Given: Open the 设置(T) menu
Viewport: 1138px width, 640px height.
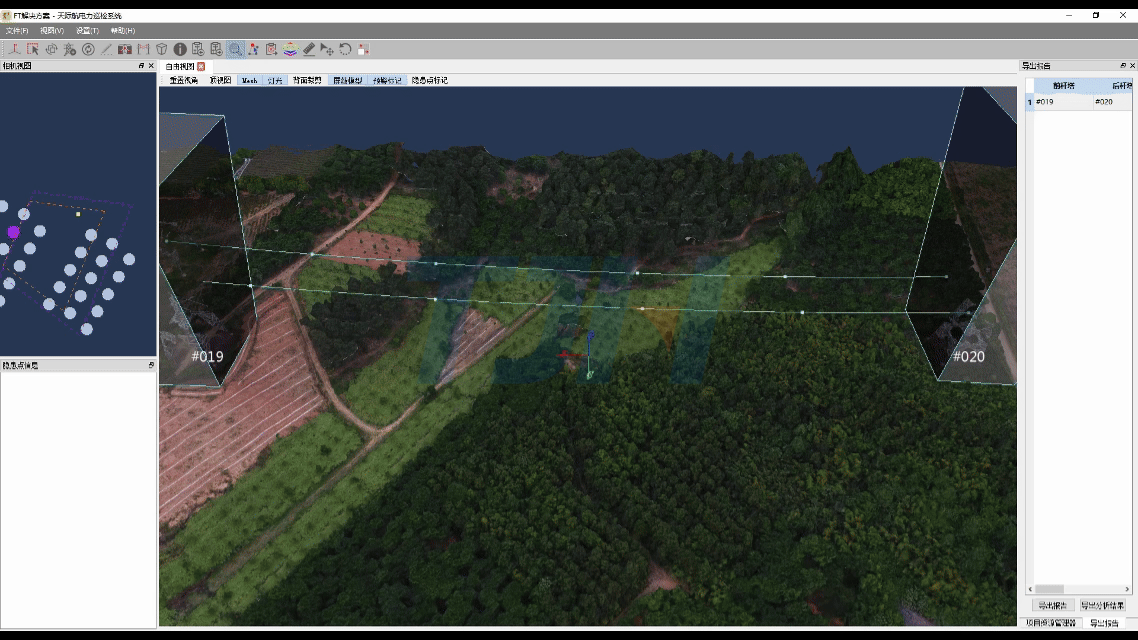Looking at the screenshot, I should coord(87,31).
